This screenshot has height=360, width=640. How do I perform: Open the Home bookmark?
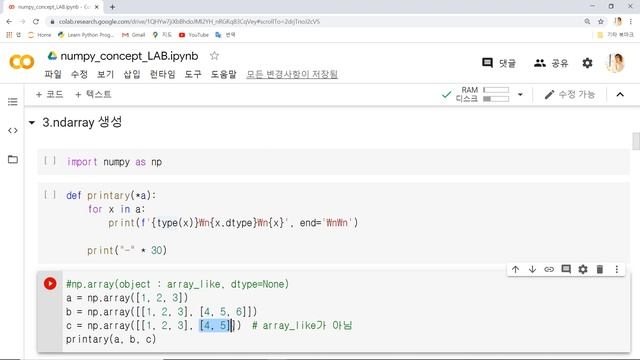point(40,35)
